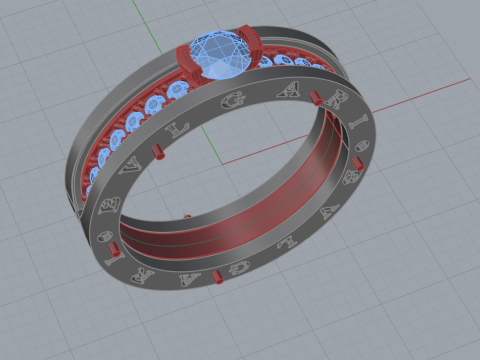Viewport: 480px width, 360px height.
Task: Select the large blue center gemstone
Action: (x=220, y=54)
